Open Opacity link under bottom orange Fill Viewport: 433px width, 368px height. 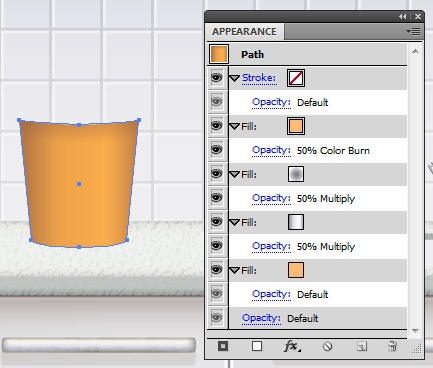click(271, 294)
